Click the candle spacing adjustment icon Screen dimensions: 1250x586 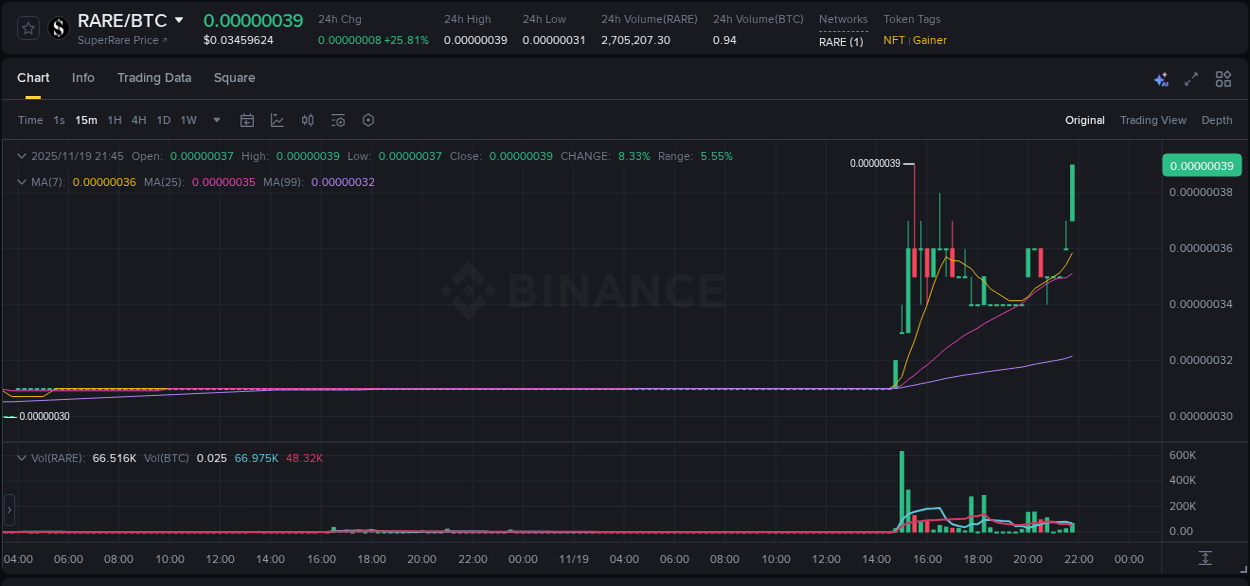coord(307,120)
